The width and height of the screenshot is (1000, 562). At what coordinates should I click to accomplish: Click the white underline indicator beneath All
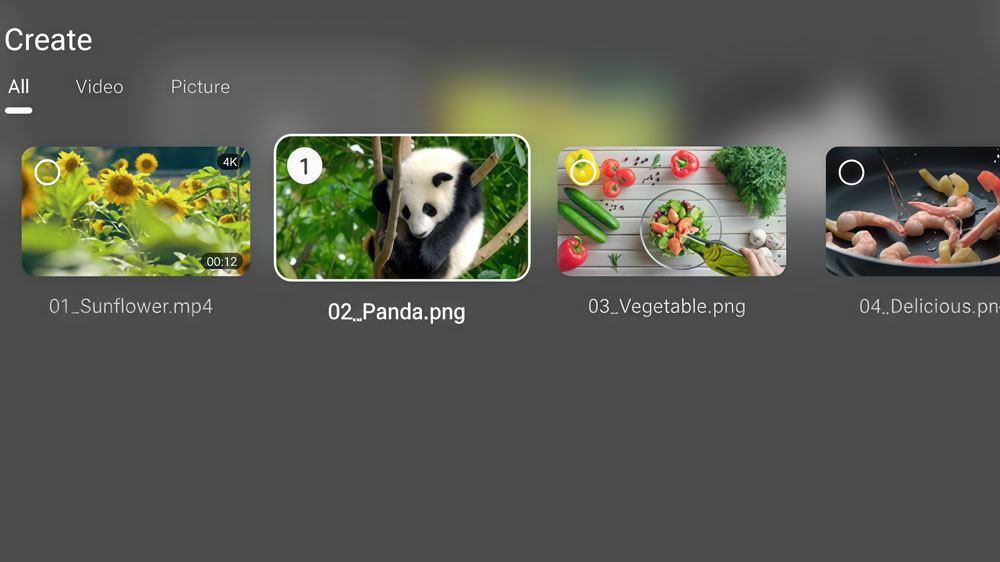(x=18, y=110)
